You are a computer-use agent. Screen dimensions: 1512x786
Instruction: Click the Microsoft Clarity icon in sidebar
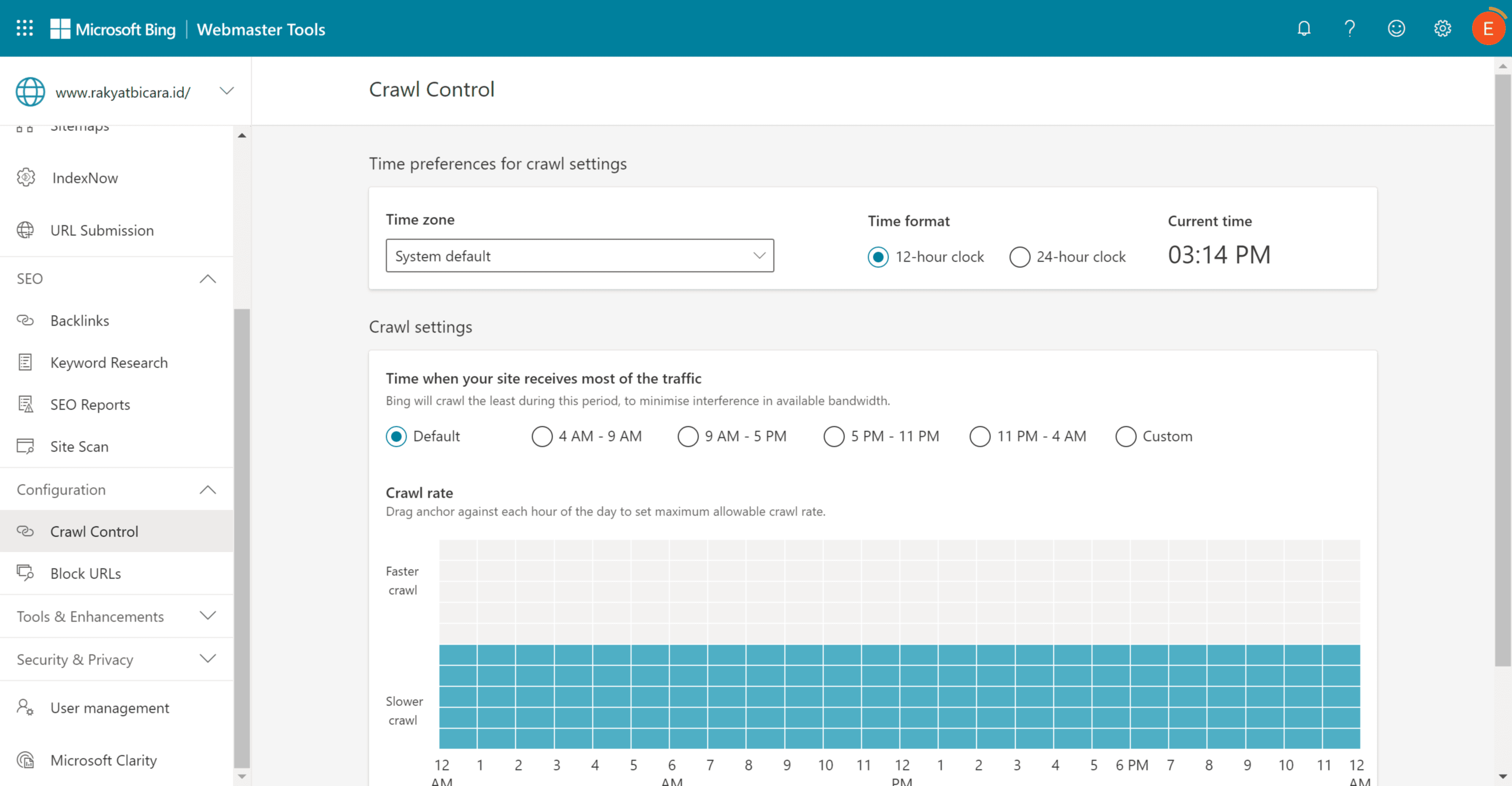click(26, 759)
